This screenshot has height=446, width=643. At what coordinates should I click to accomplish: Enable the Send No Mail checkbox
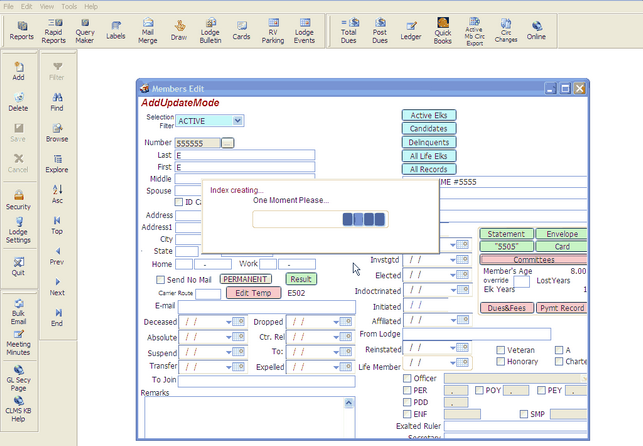[159, 279]
